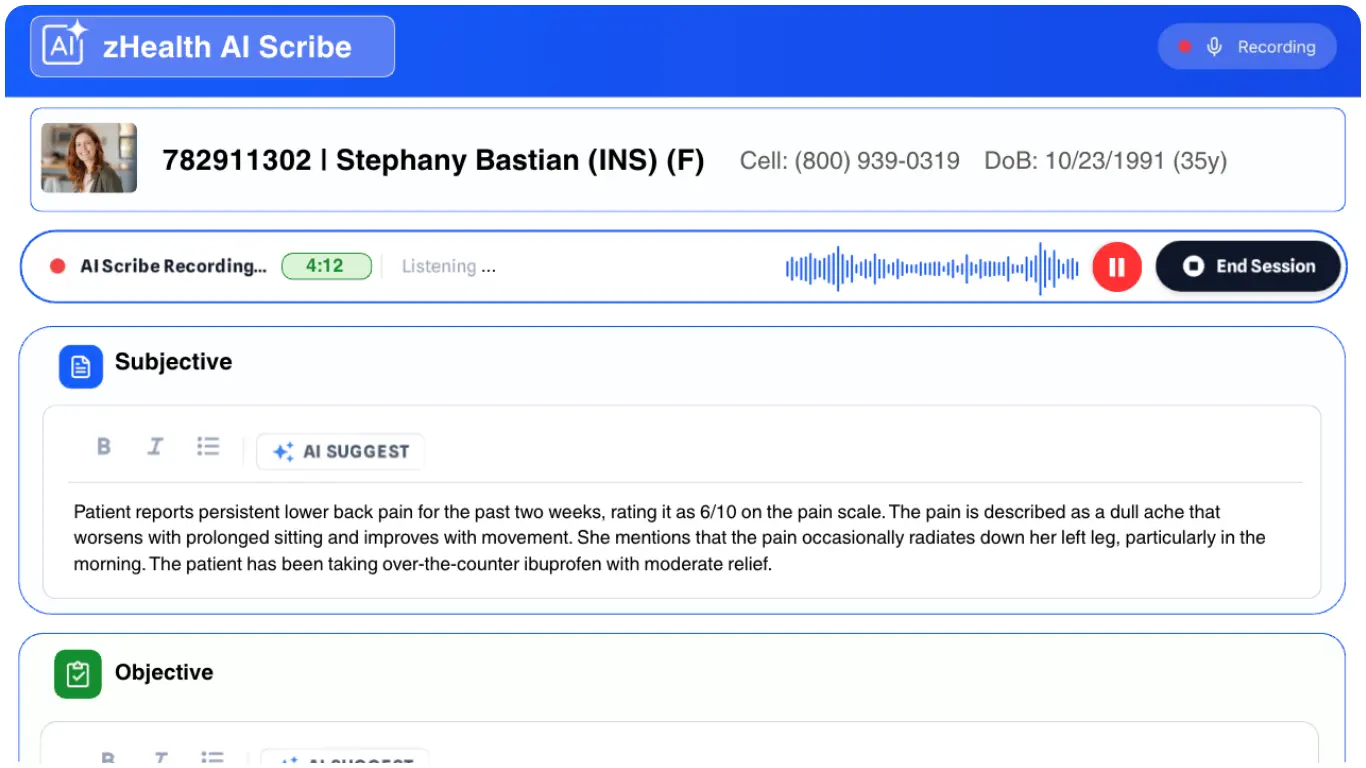Click AI SUGGEST in Objective section

[x=345, y=759]
